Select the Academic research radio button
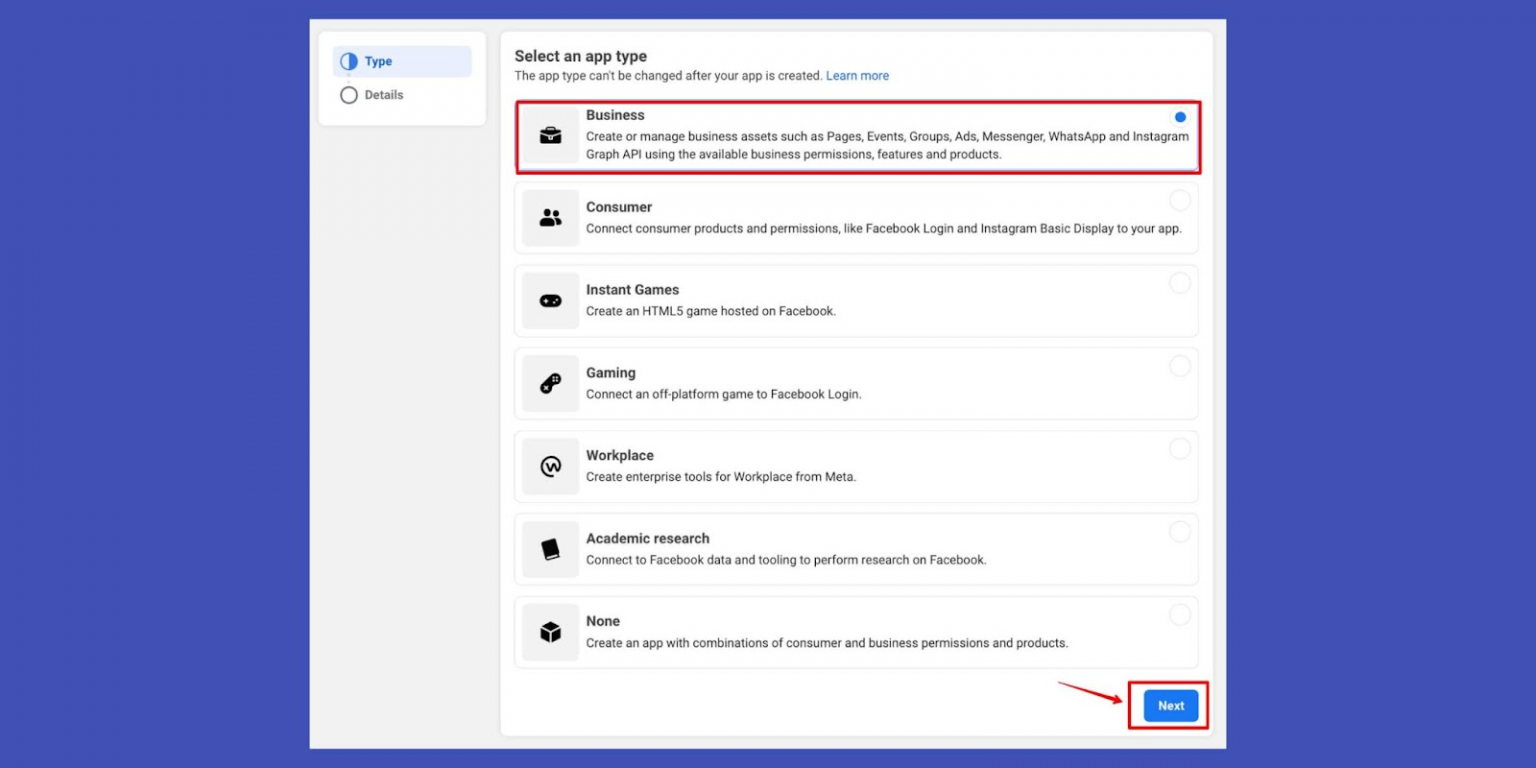 tap(1180, 532)
